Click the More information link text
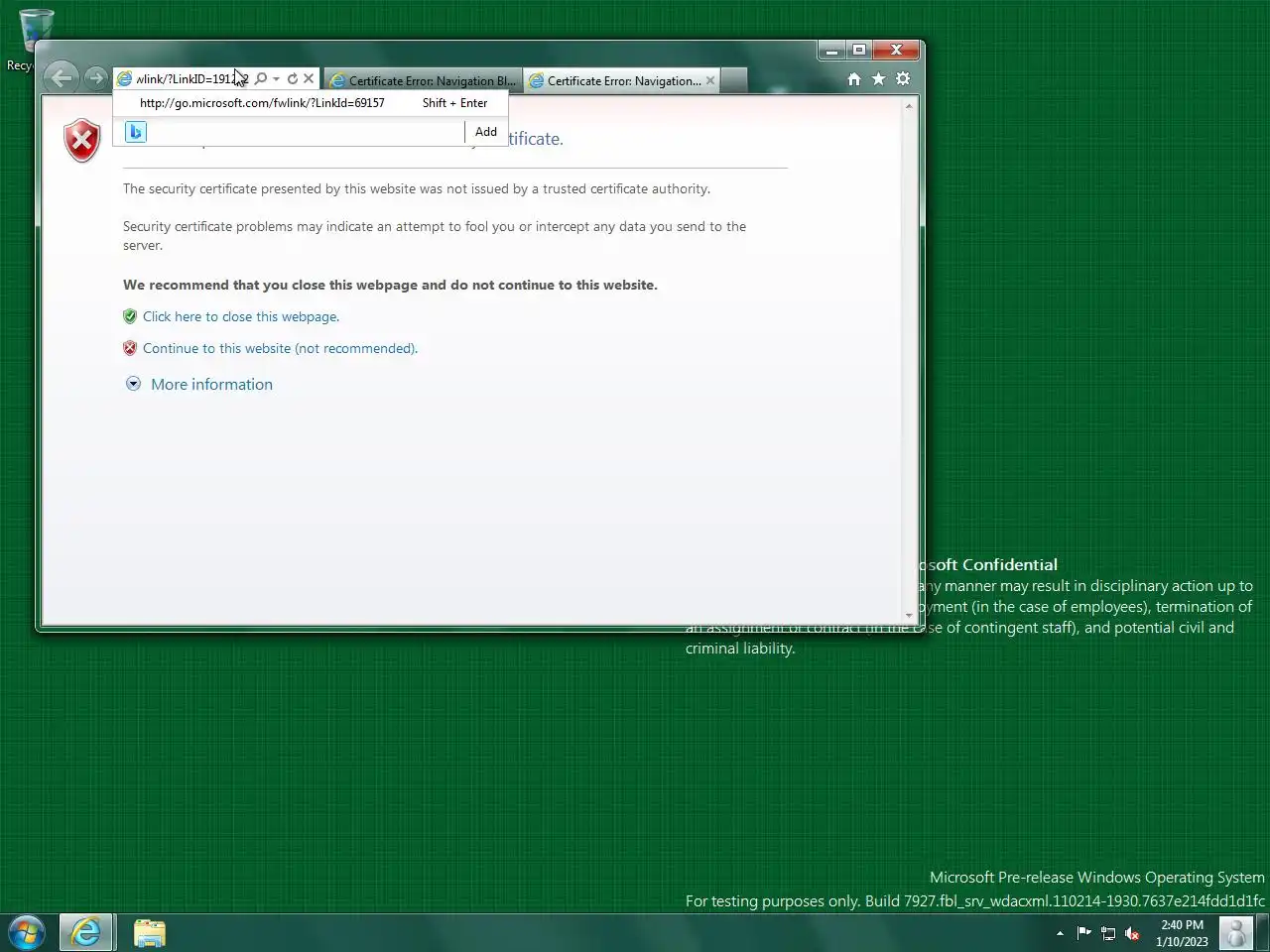Image resolution: width=1270 pixels, height=952 pixels. tap(211, 385)
